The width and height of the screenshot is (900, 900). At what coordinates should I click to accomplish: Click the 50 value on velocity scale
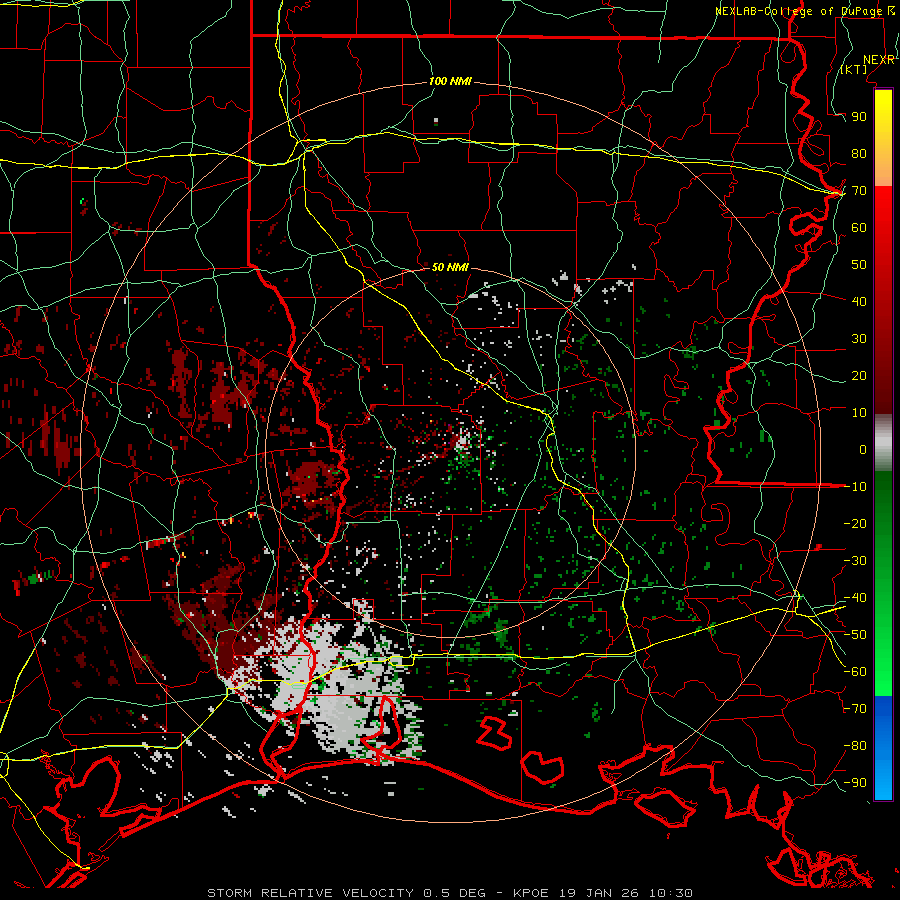[859, 265]
